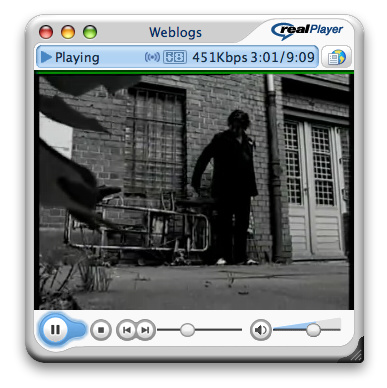The height and width of the screenshot is (388, 387).
Task: Click the video display area
Action: click(x=194, y=192)
